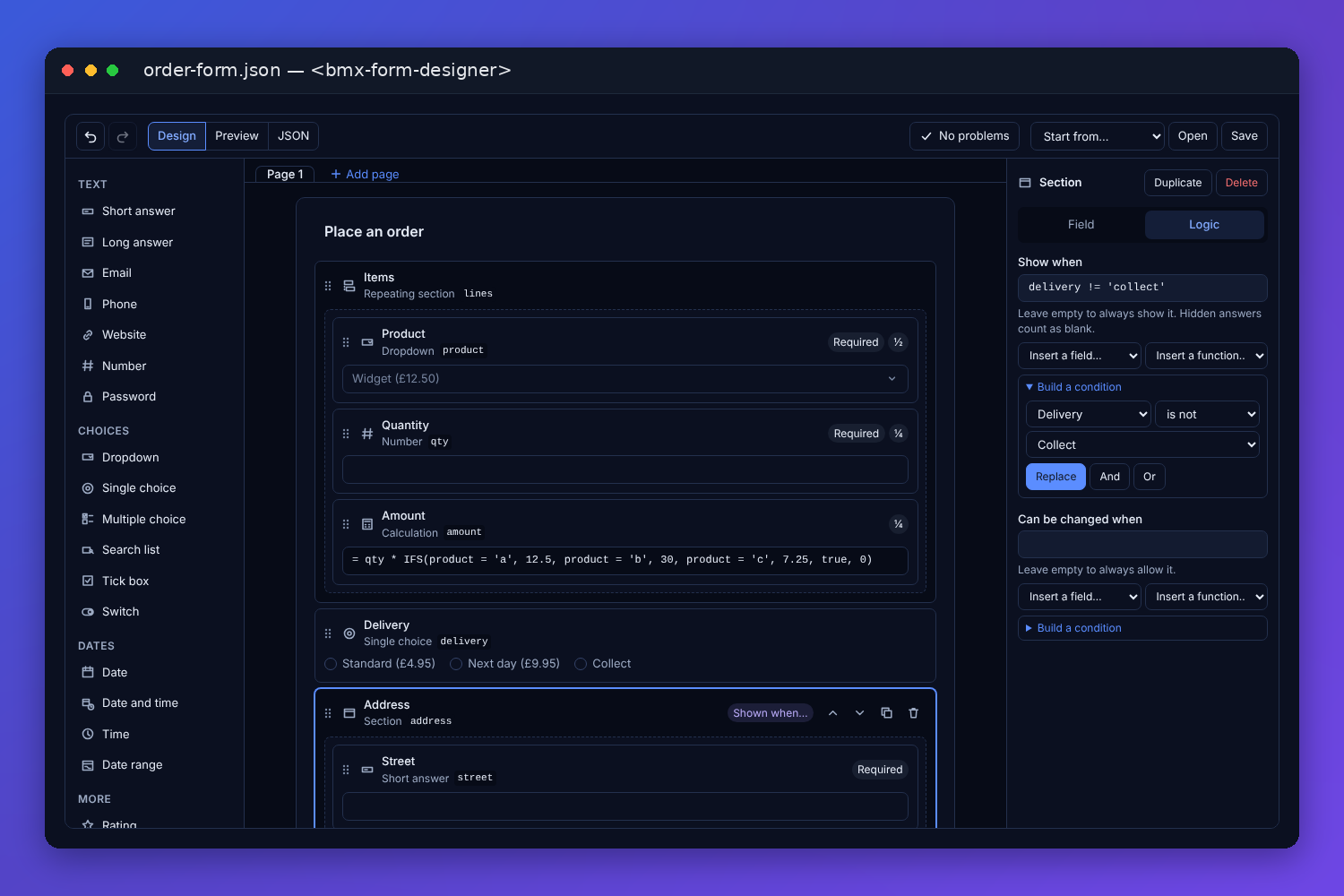The image size is (1344, 896).
Task: Click the Replace condition button
Action: pos(1055,477)
